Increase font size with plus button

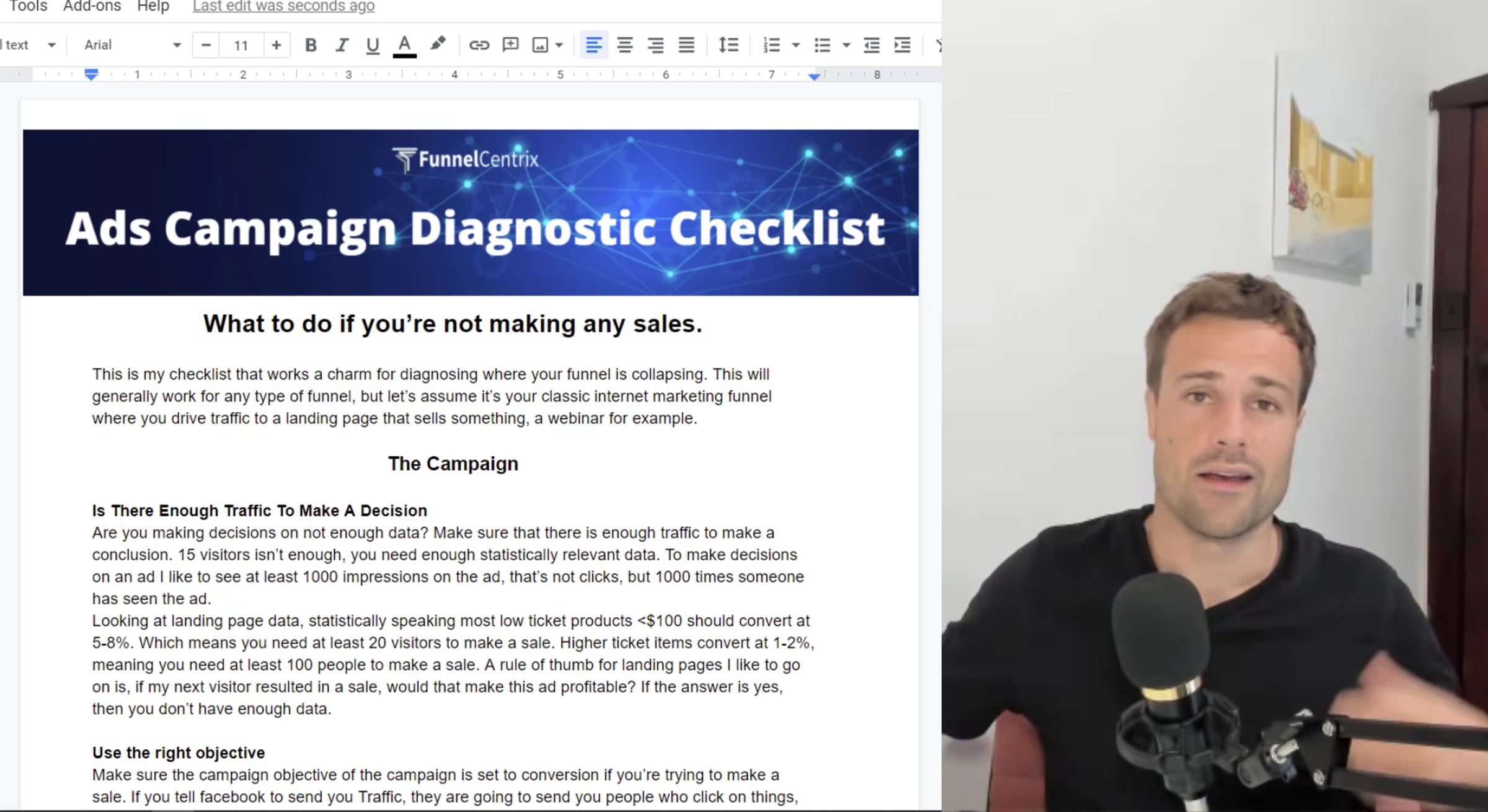tap(277, 45)
